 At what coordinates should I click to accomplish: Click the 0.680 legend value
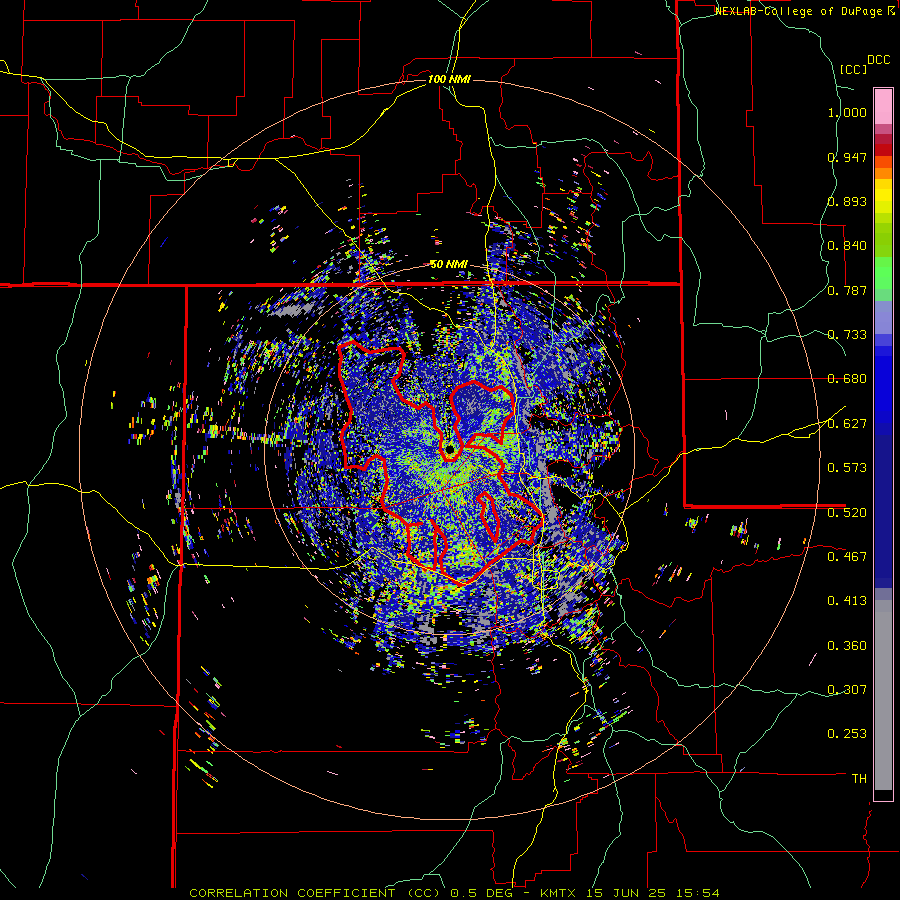coord(847,379)
